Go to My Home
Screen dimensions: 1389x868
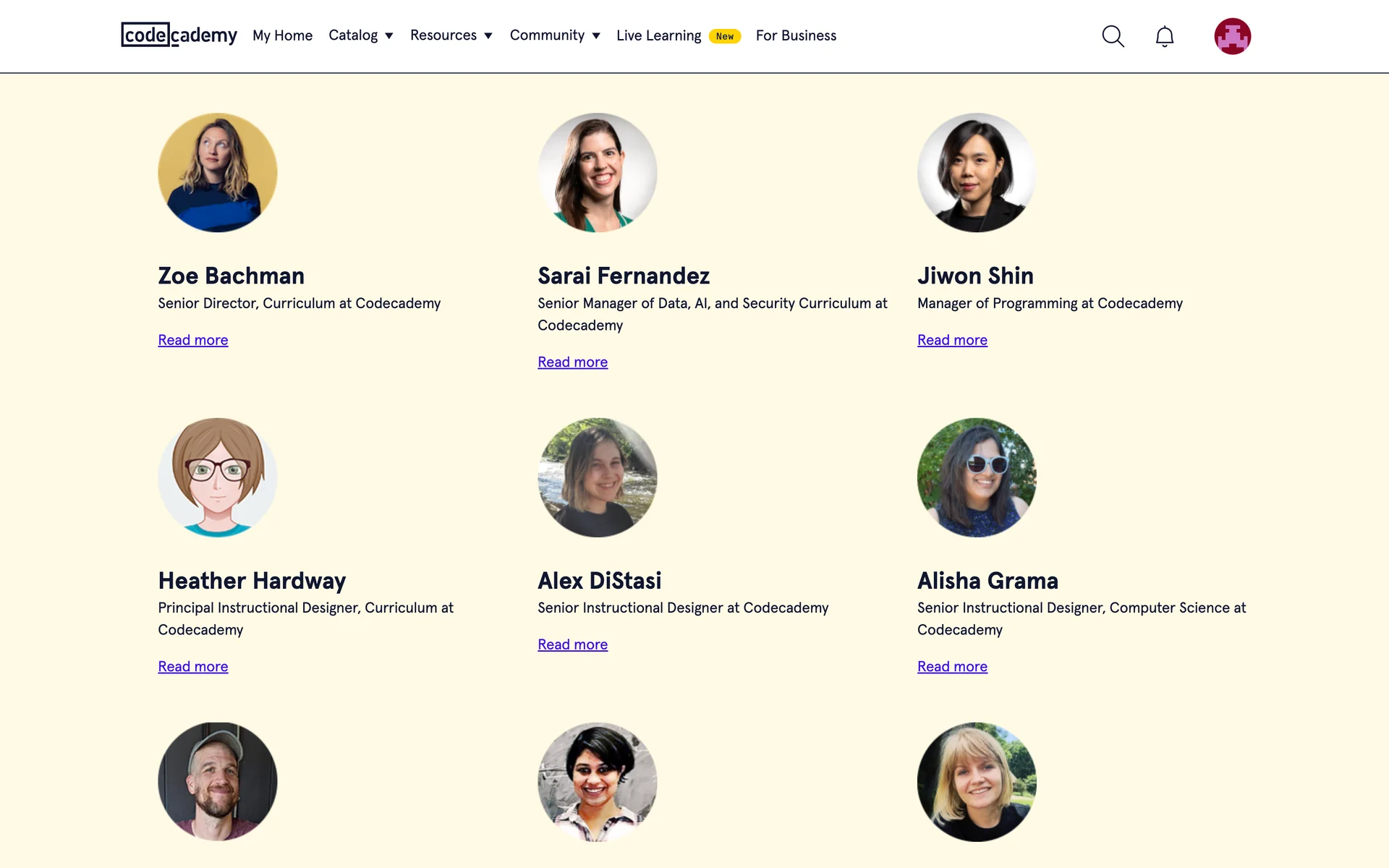(282, 35)
